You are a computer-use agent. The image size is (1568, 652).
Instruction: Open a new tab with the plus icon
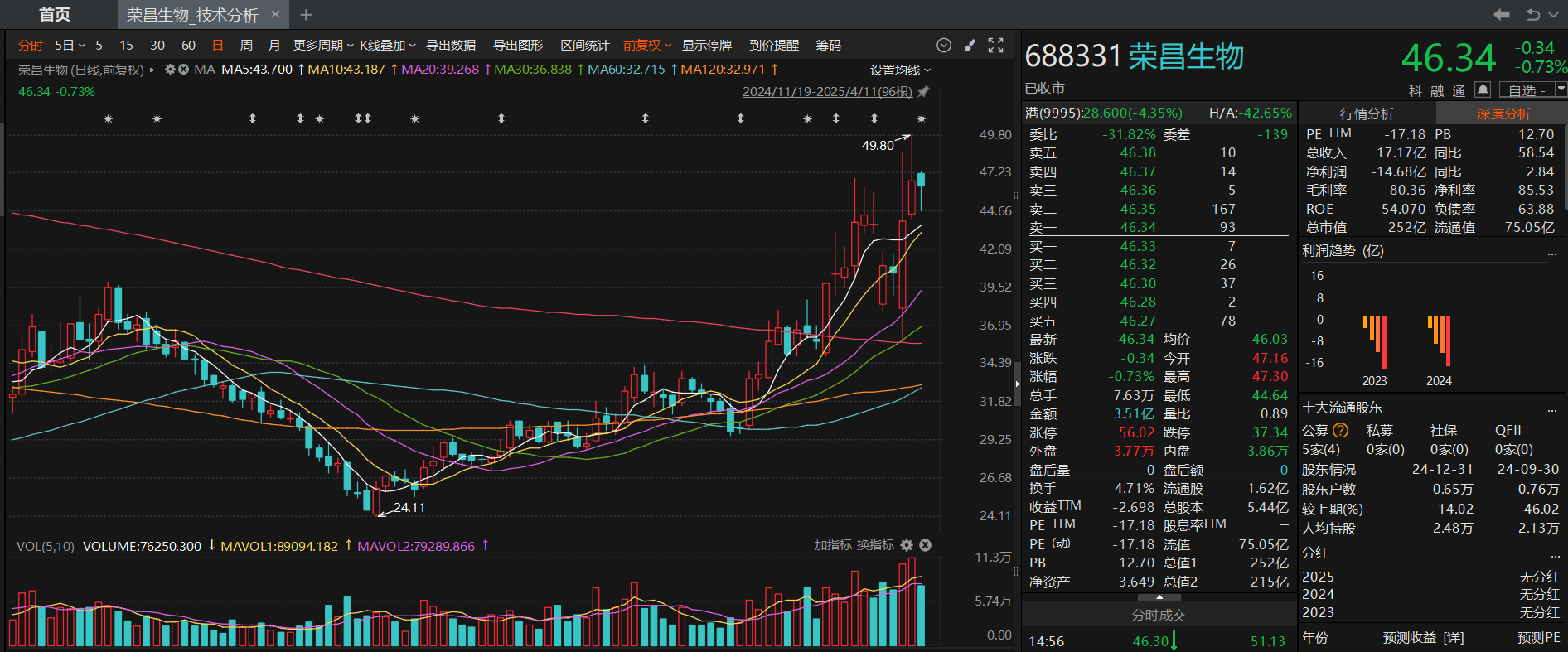coord(306,14)
